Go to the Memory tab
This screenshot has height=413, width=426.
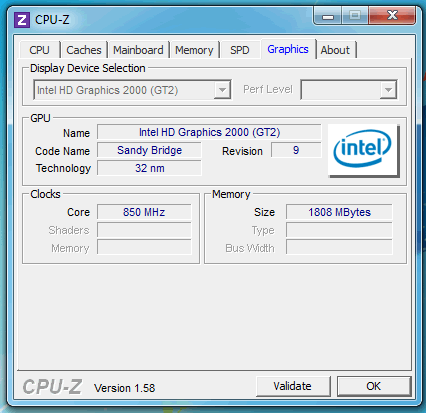coord(194,50)
